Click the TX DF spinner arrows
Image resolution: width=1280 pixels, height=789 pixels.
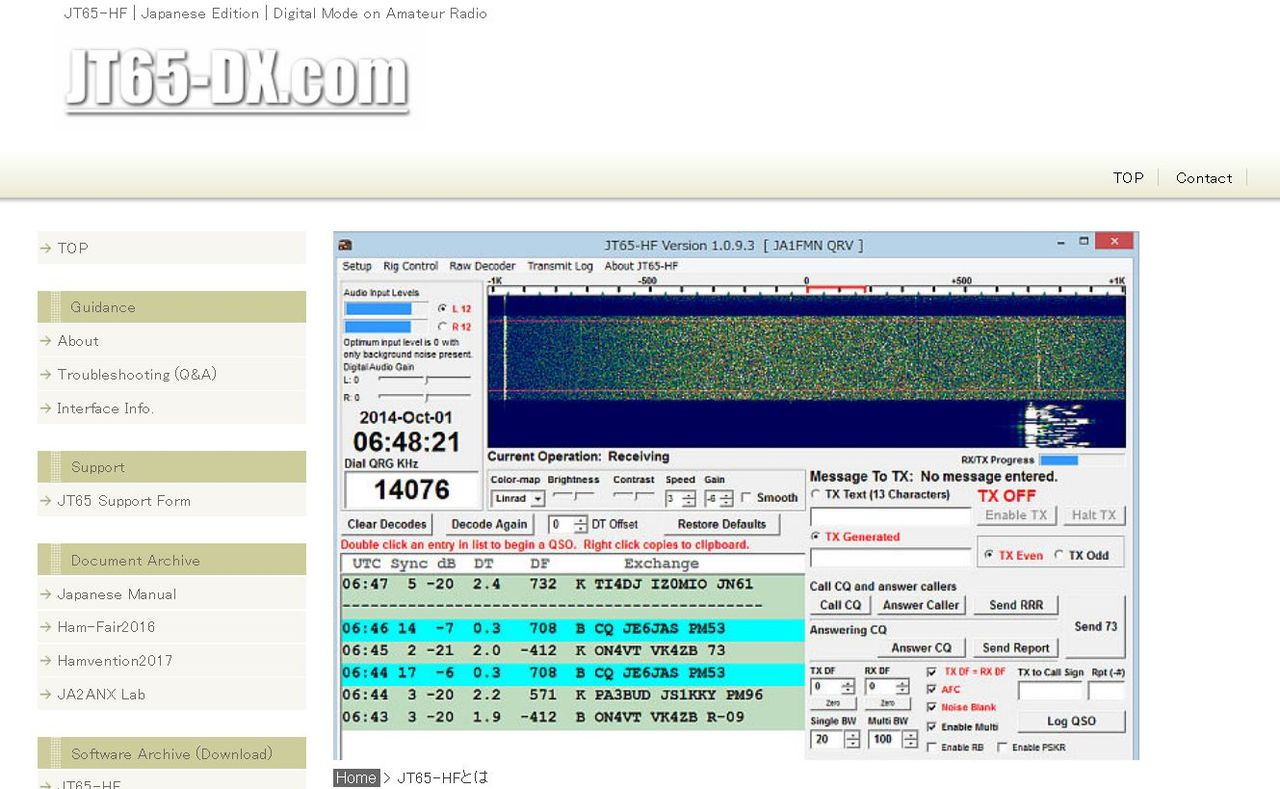click(x=848, y=687)
